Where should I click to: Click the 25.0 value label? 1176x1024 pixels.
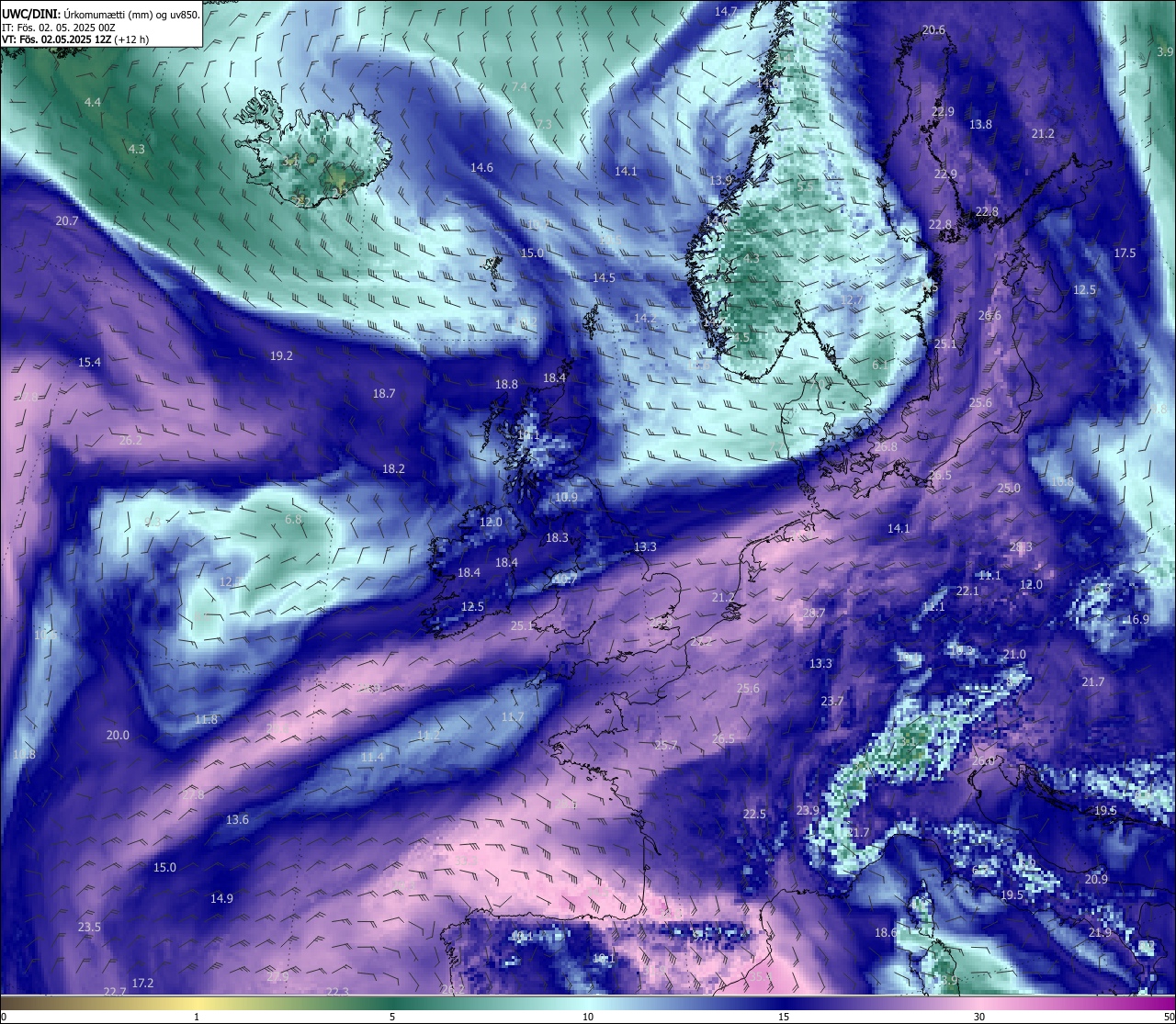tap(1009, 488)
